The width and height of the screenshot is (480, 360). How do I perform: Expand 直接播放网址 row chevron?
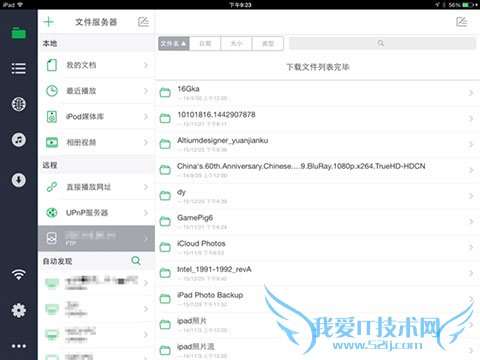click(146, 187)
